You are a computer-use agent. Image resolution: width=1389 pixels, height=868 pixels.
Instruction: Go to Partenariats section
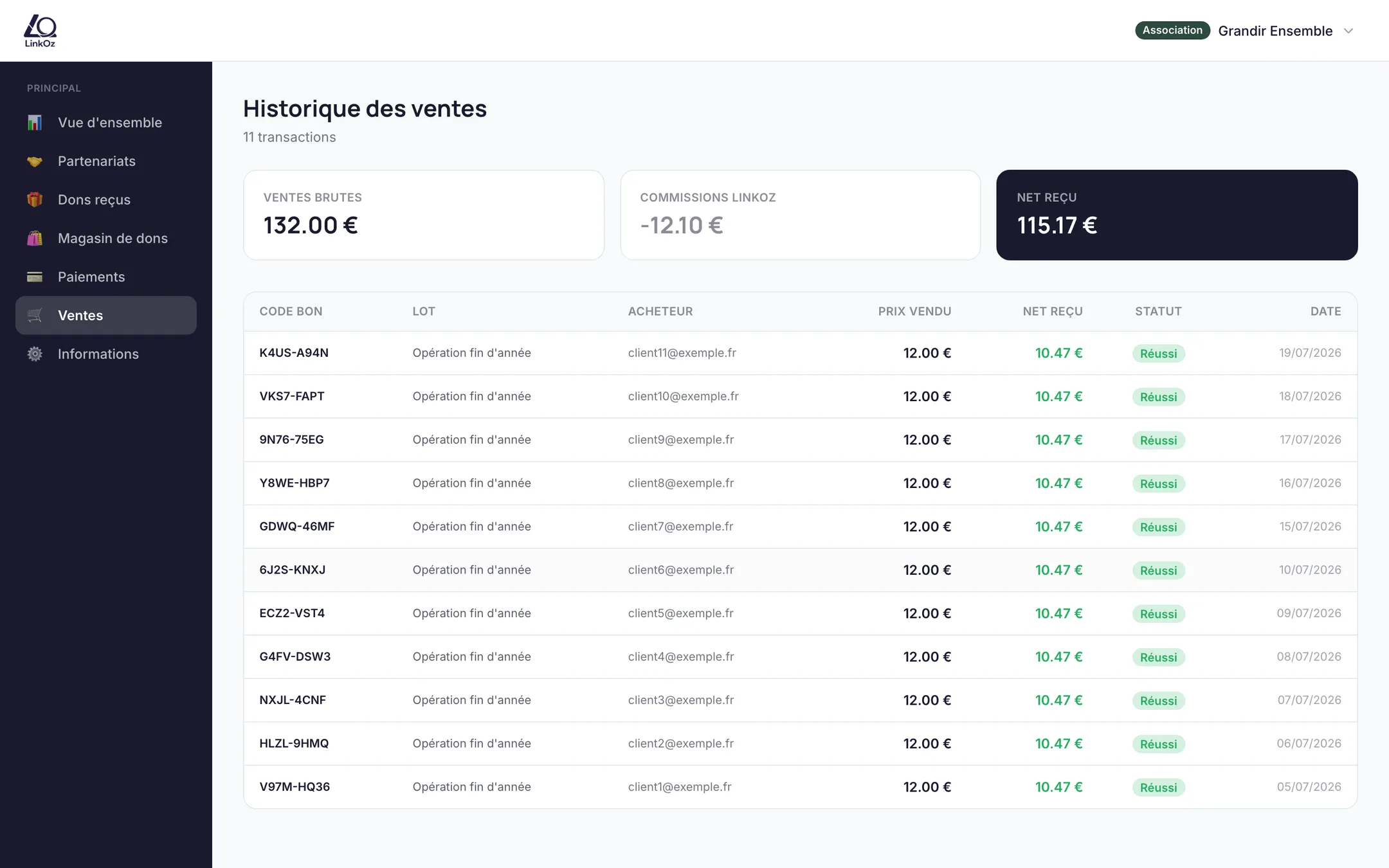tap(106, 161)
